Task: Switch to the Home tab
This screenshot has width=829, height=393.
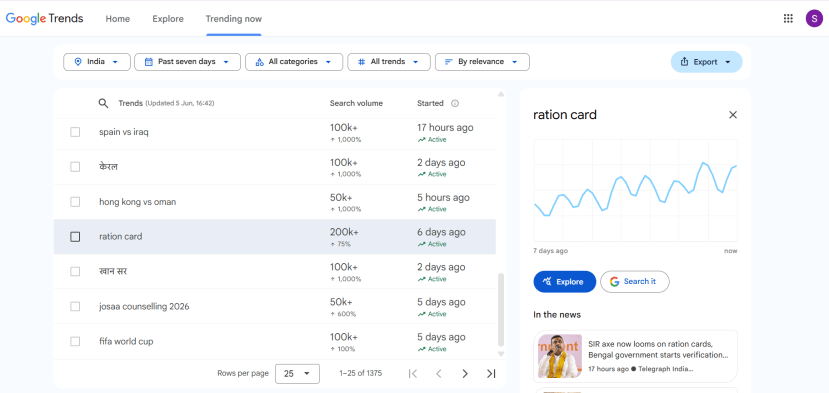Action: tap(117, 19)
